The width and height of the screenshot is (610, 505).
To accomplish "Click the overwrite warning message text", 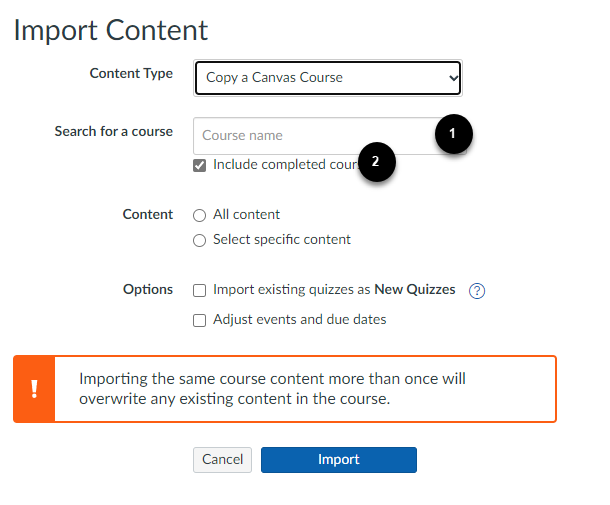I will point(272,389).
